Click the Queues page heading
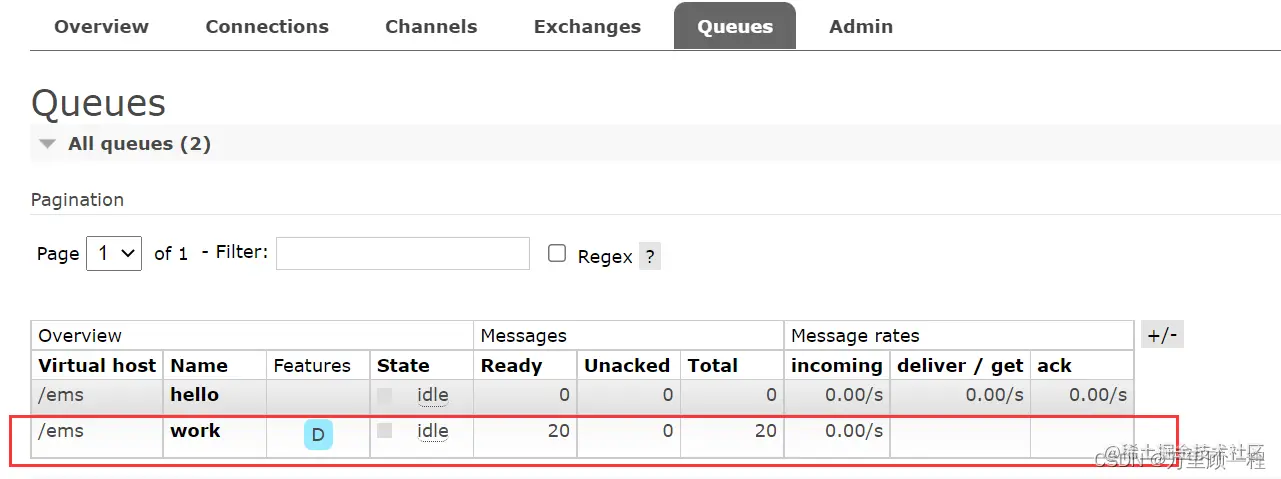 pyautogui.click(x=98, y=103)
